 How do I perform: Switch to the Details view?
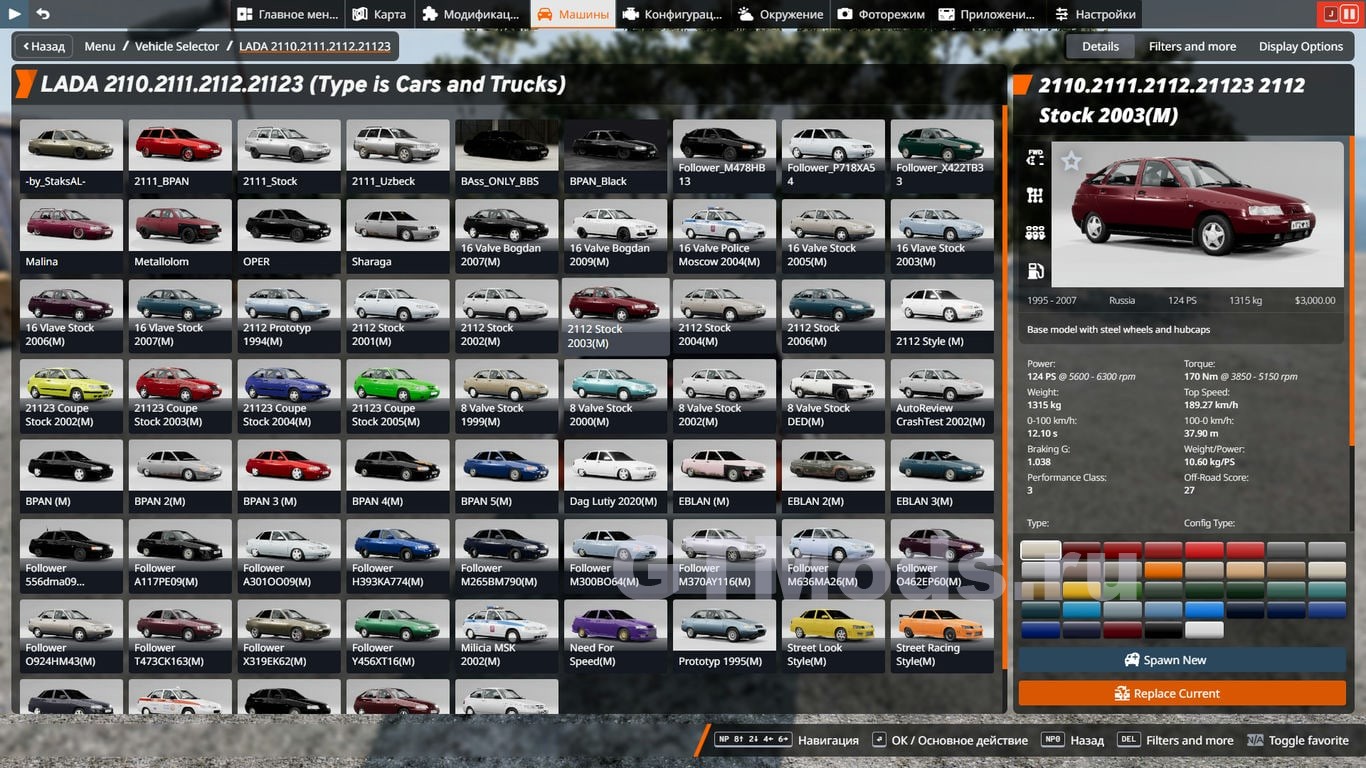(x=1100, y=46)
